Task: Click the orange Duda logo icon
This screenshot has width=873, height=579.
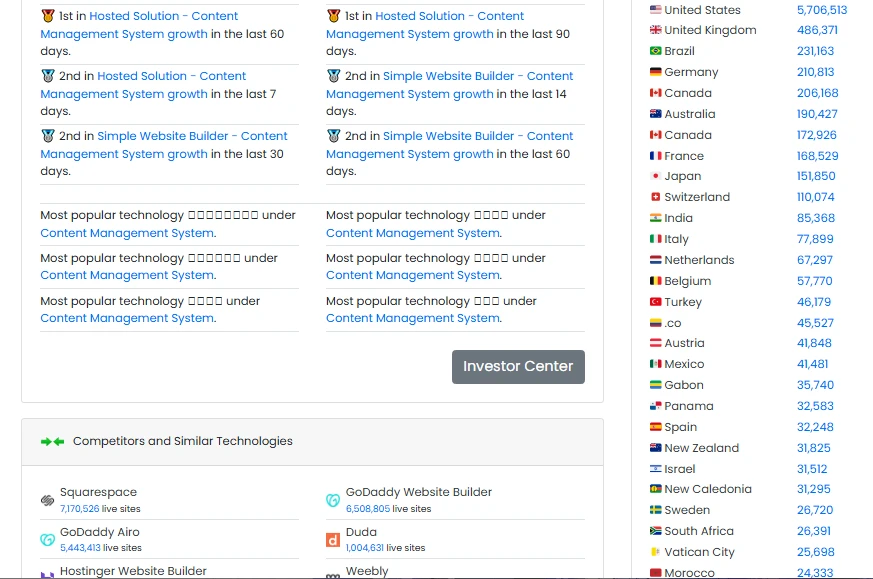Action: tap(333, 540)
